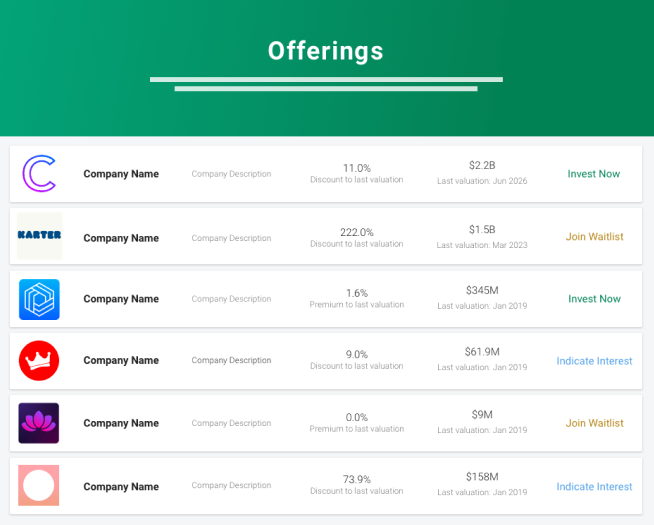The width and height of the screenshot is (654, 525).
Task: Click Company Description in the lotus row
Action: (231, 423)
